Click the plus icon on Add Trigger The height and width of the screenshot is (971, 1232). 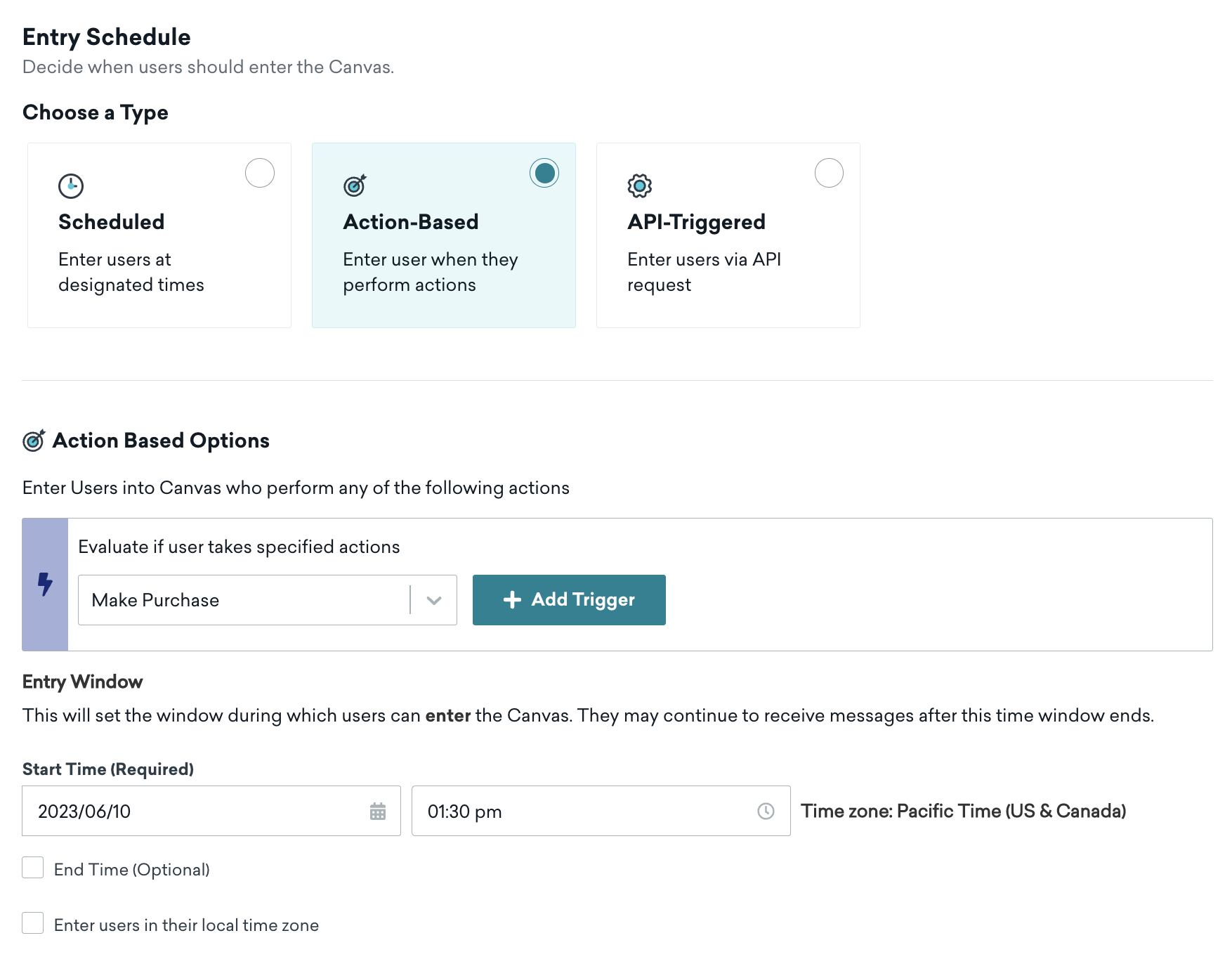click(x=512, y=599)
